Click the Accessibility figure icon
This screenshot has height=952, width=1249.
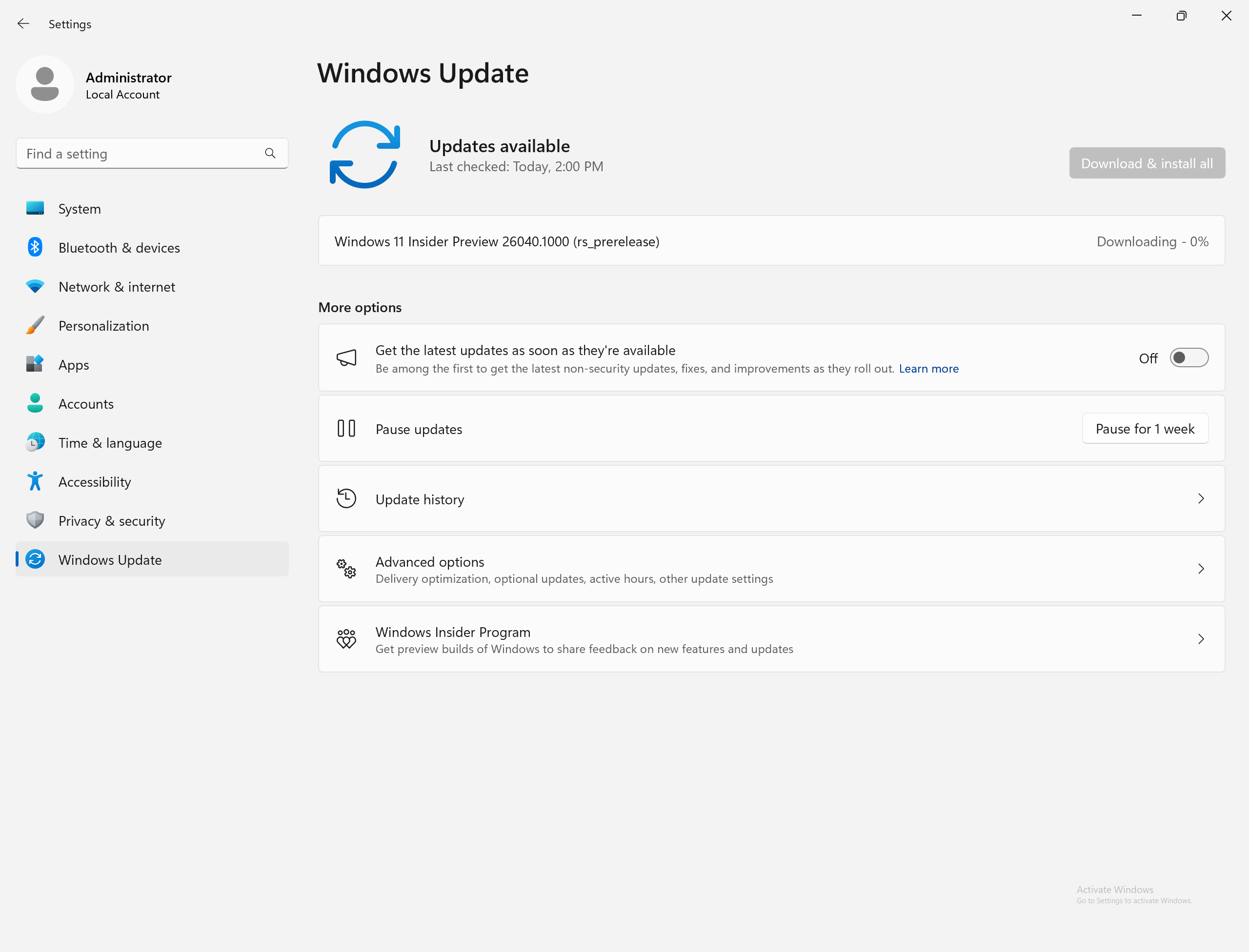(x=35, y=482)
